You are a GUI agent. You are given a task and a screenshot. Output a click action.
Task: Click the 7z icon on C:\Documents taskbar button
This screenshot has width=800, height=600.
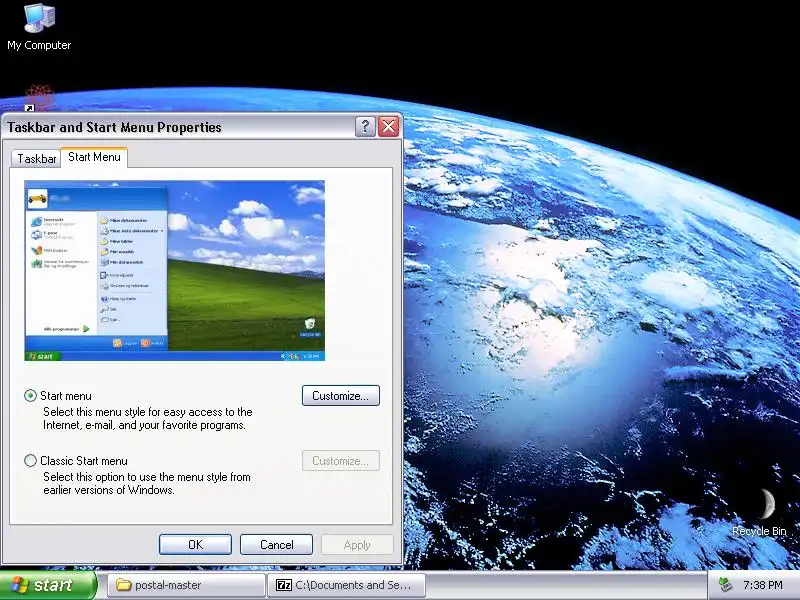pos(284,585)
